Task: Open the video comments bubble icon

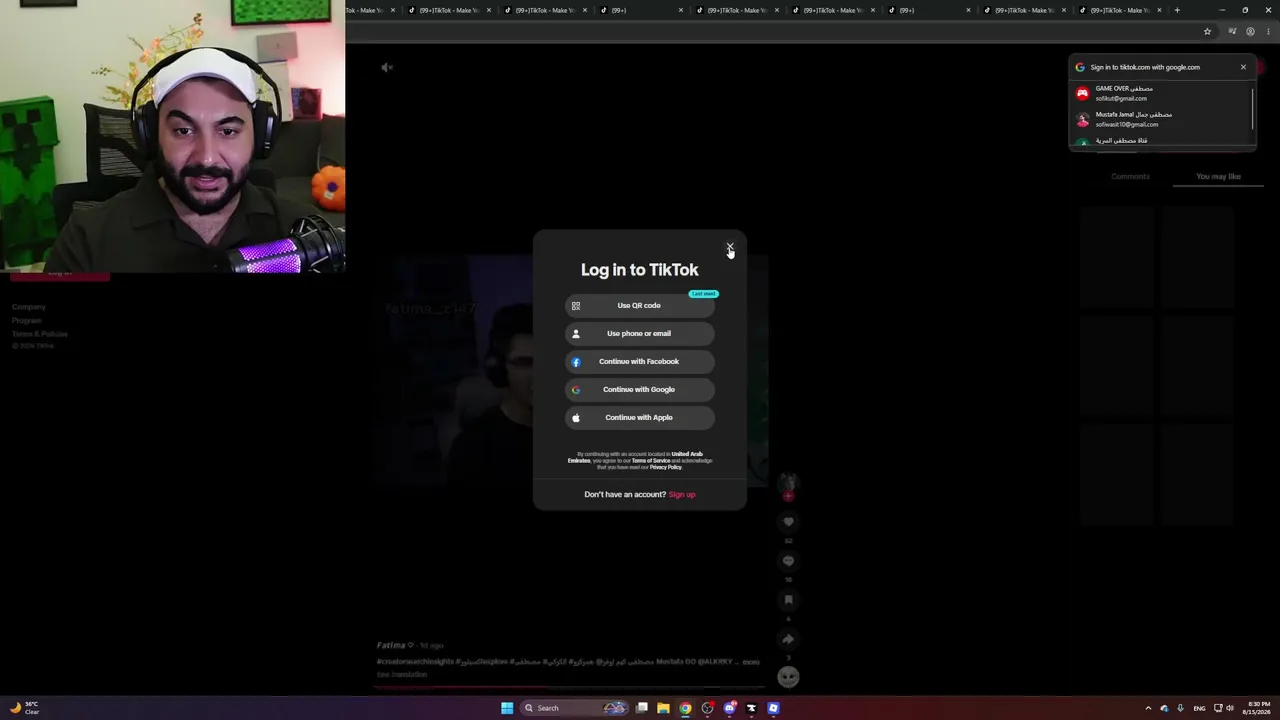Action: click(788, 560)
